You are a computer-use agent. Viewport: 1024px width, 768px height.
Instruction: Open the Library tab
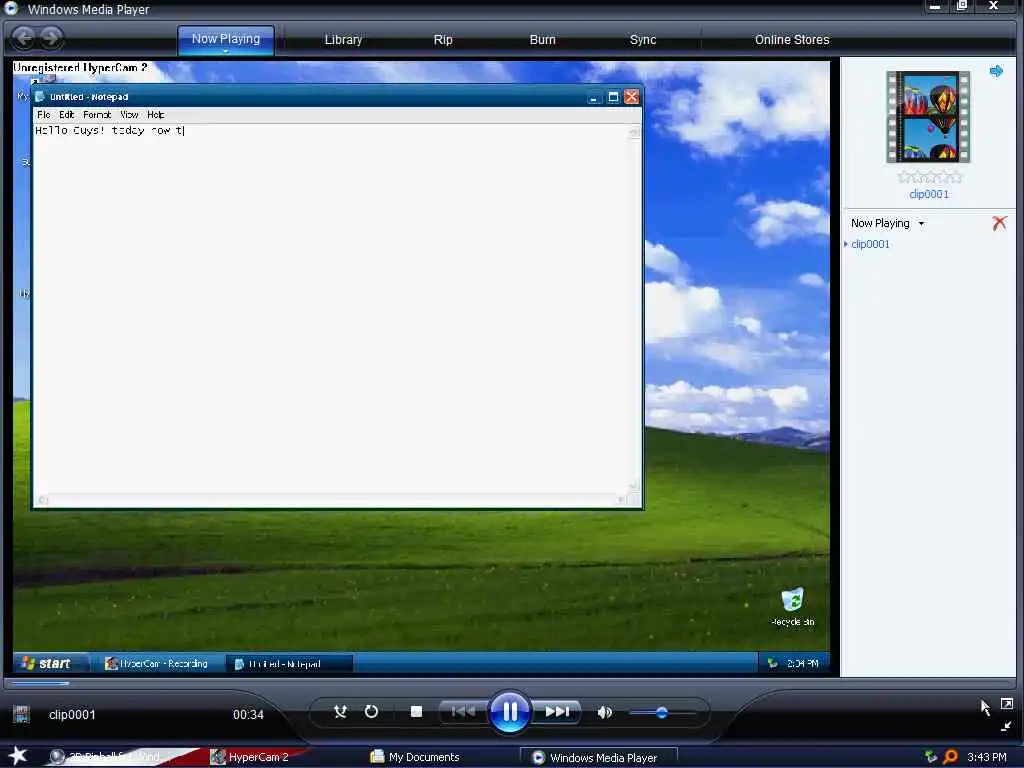[x=343, y=40]
